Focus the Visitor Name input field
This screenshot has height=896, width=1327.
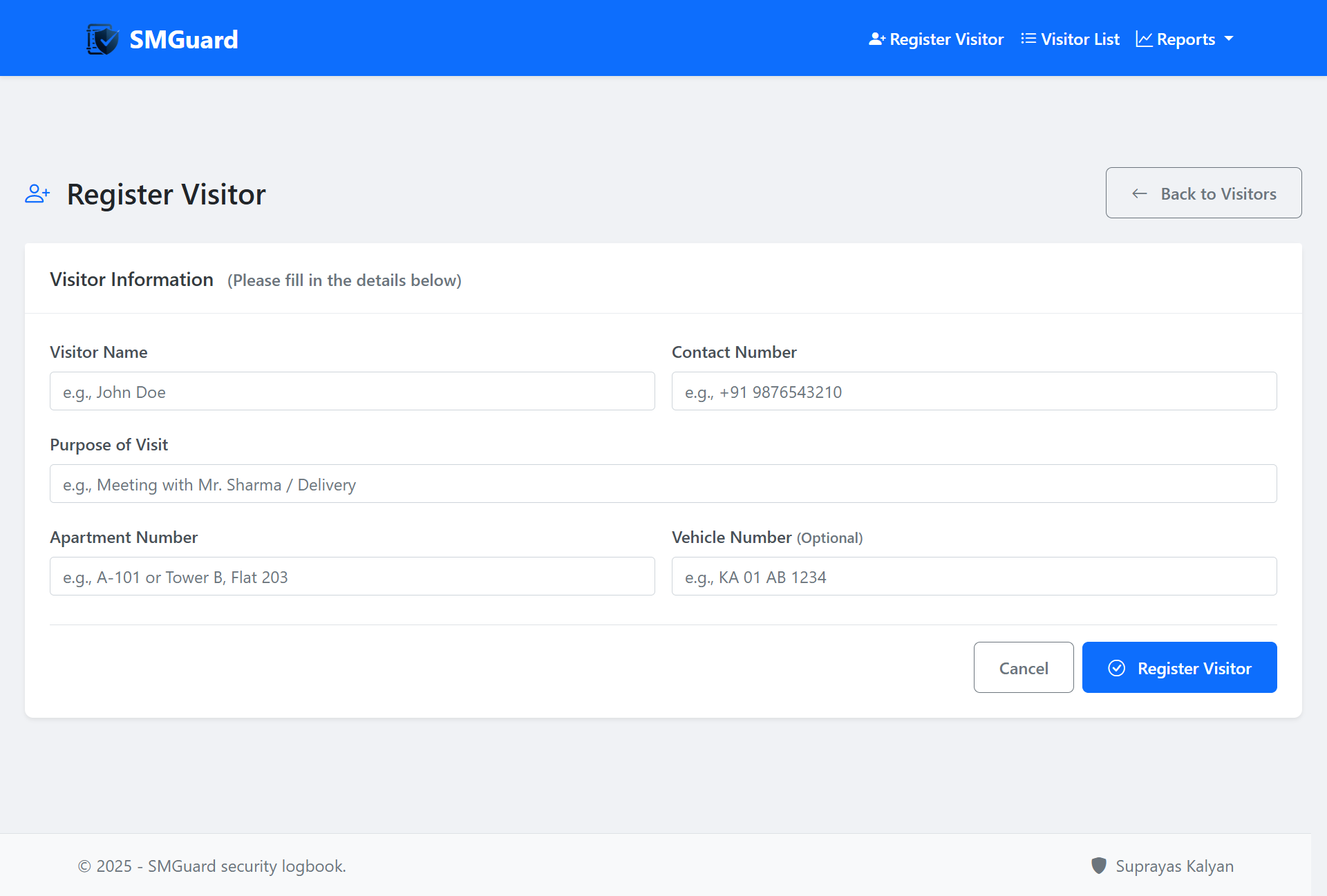click(x=352, y=392)
